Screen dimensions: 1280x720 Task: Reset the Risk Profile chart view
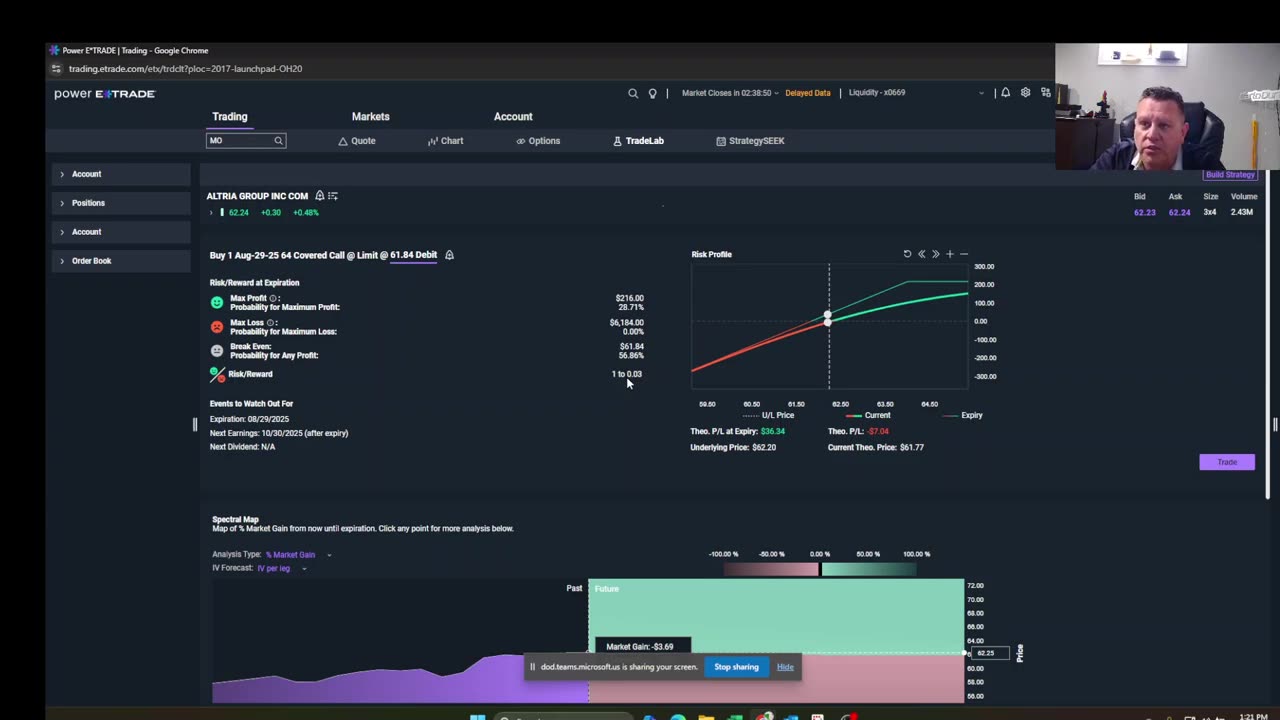907,254
